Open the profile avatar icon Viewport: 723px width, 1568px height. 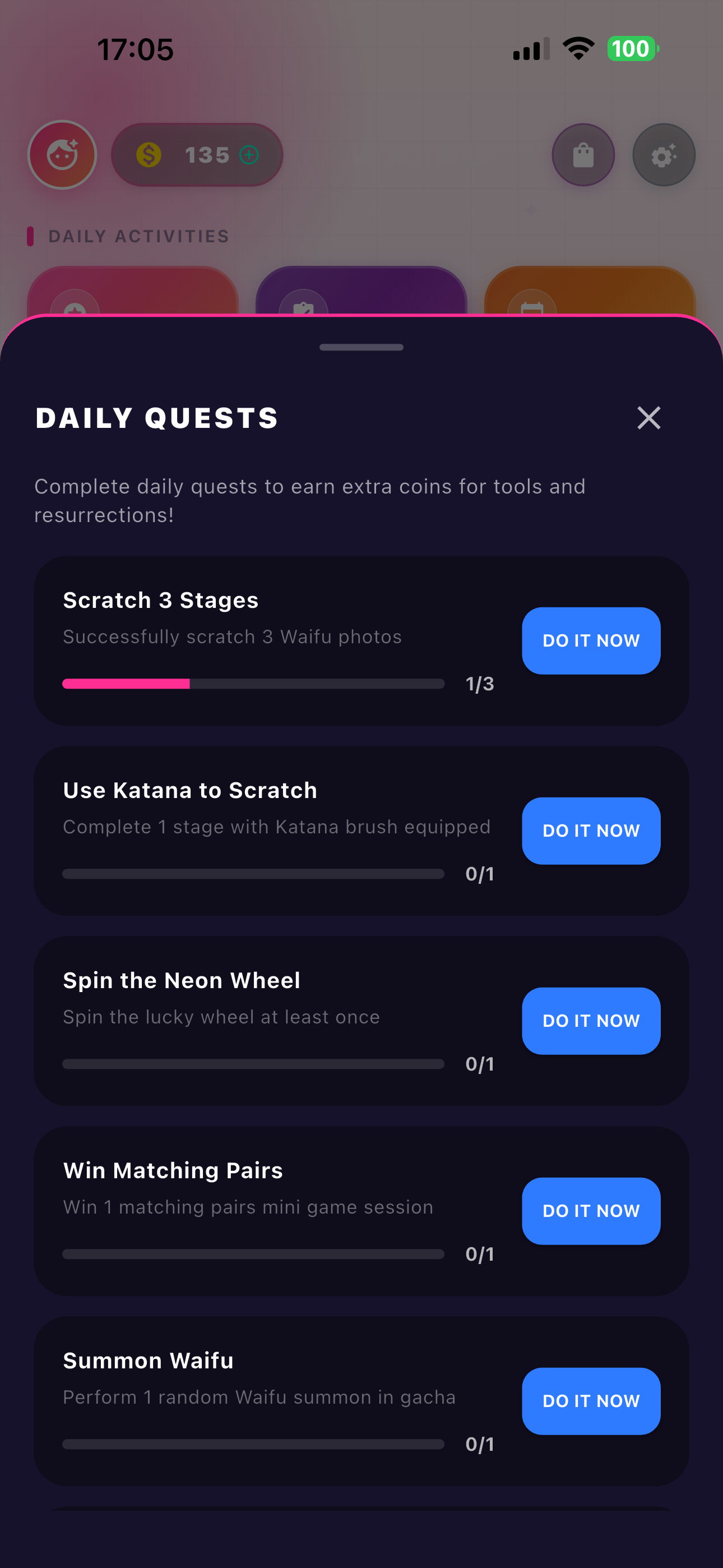coord(62,155)
